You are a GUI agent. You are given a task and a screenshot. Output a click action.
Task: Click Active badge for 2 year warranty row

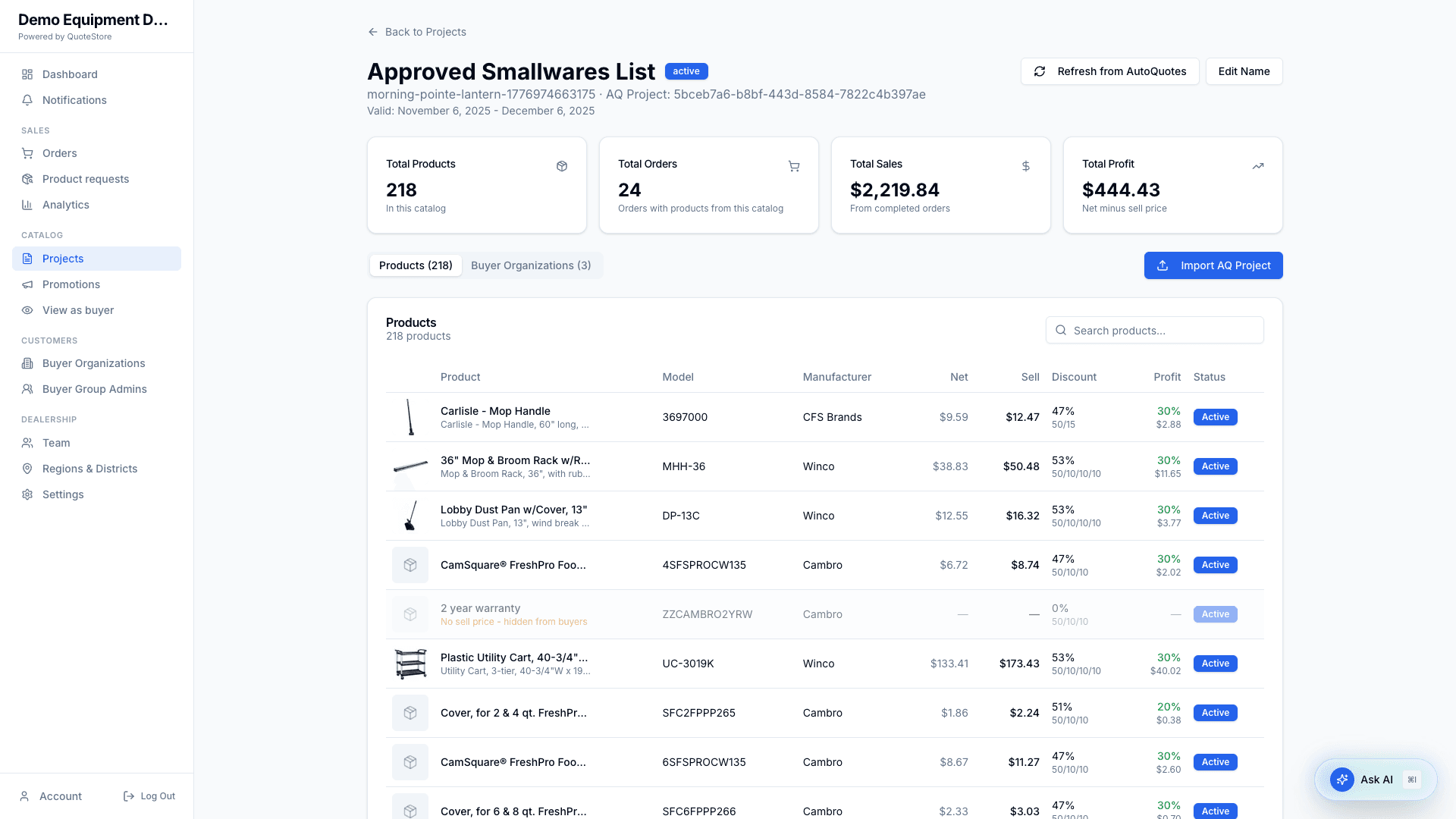coord(1215,614)
